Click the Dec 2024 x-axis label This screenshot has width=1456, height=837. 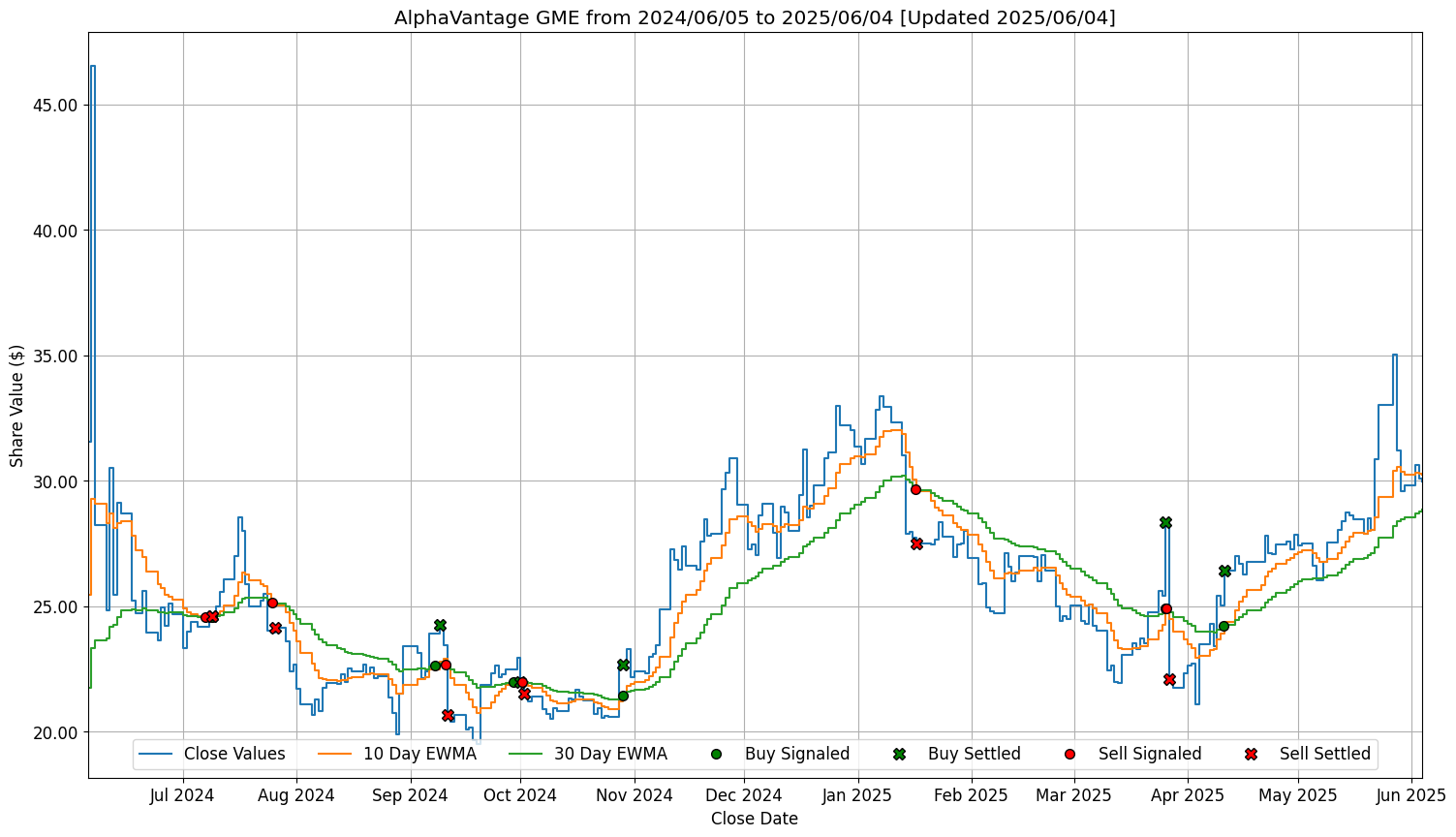point(744,795)
